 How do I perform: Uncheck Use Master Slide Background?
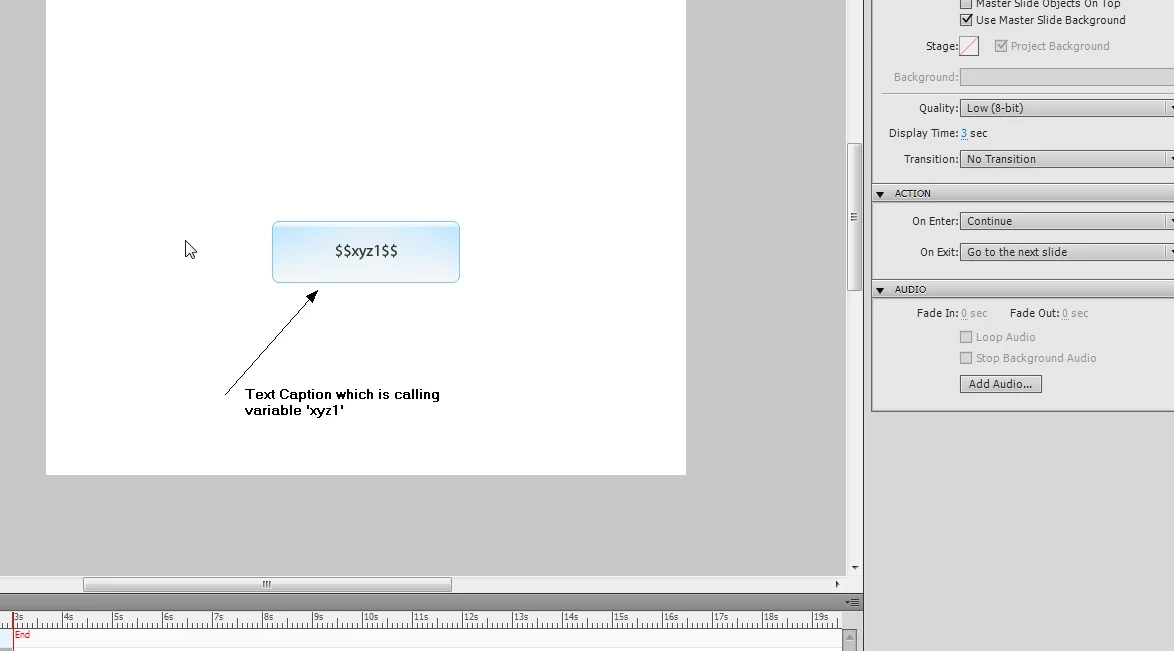(x=966, y=20)
